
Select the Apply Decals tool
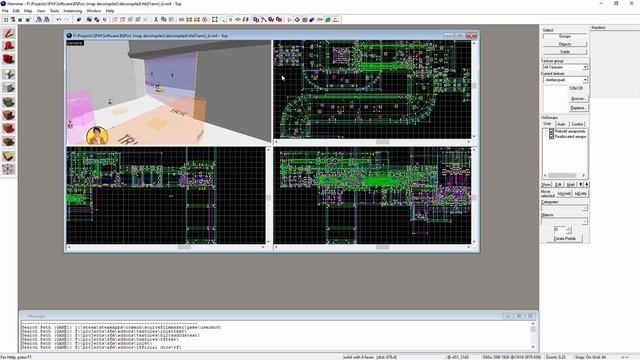[x=9, y=129]
